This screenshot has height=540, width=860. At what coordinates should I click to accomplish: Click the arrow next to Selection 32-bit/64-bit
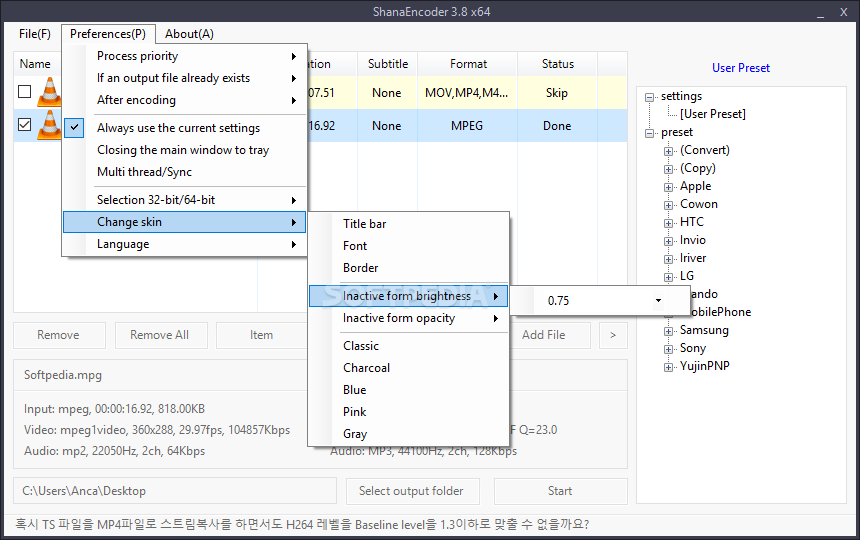294,200
